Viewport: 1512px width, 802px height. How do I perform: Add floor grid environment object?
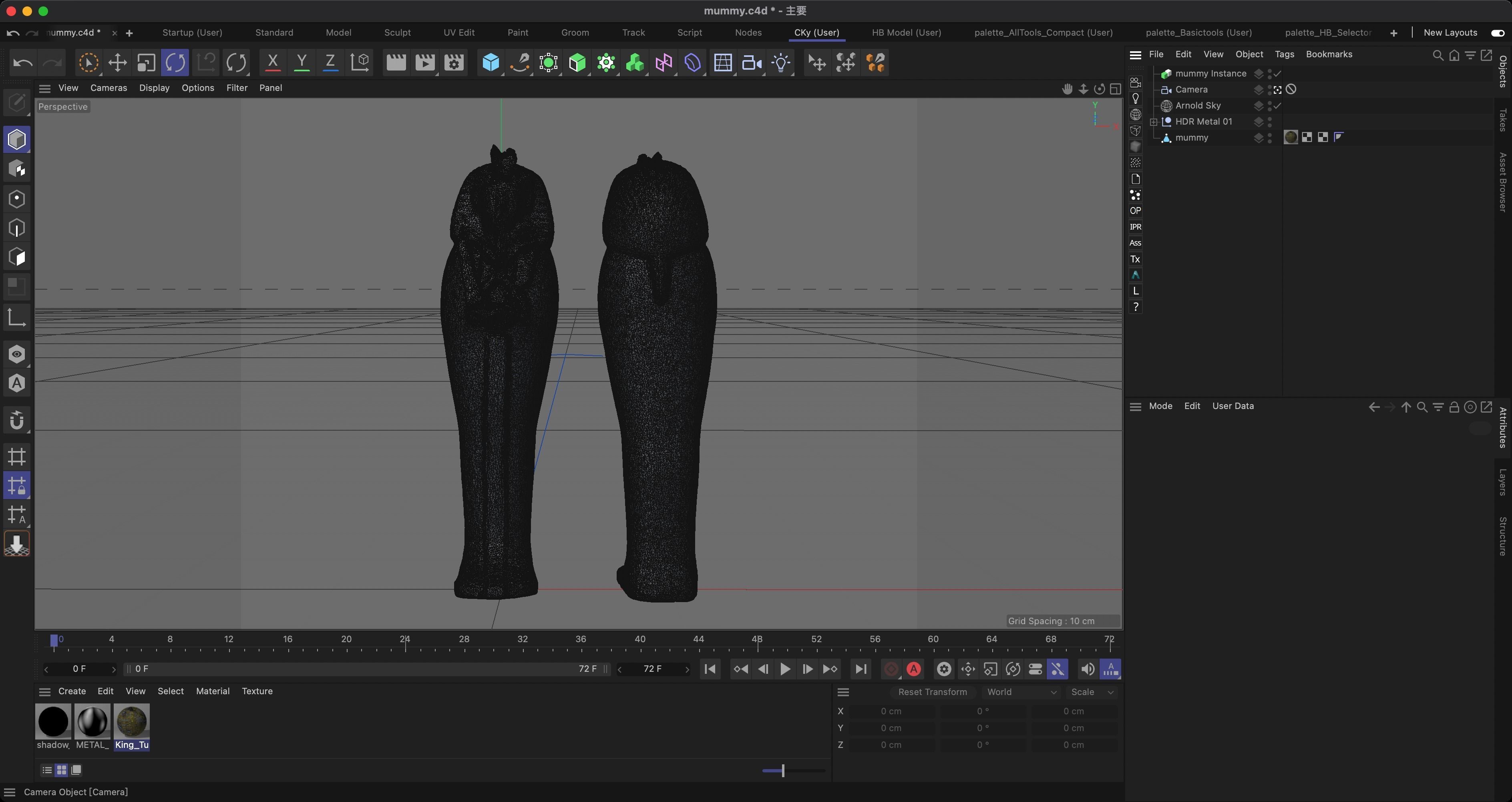[x=722, y=62]
